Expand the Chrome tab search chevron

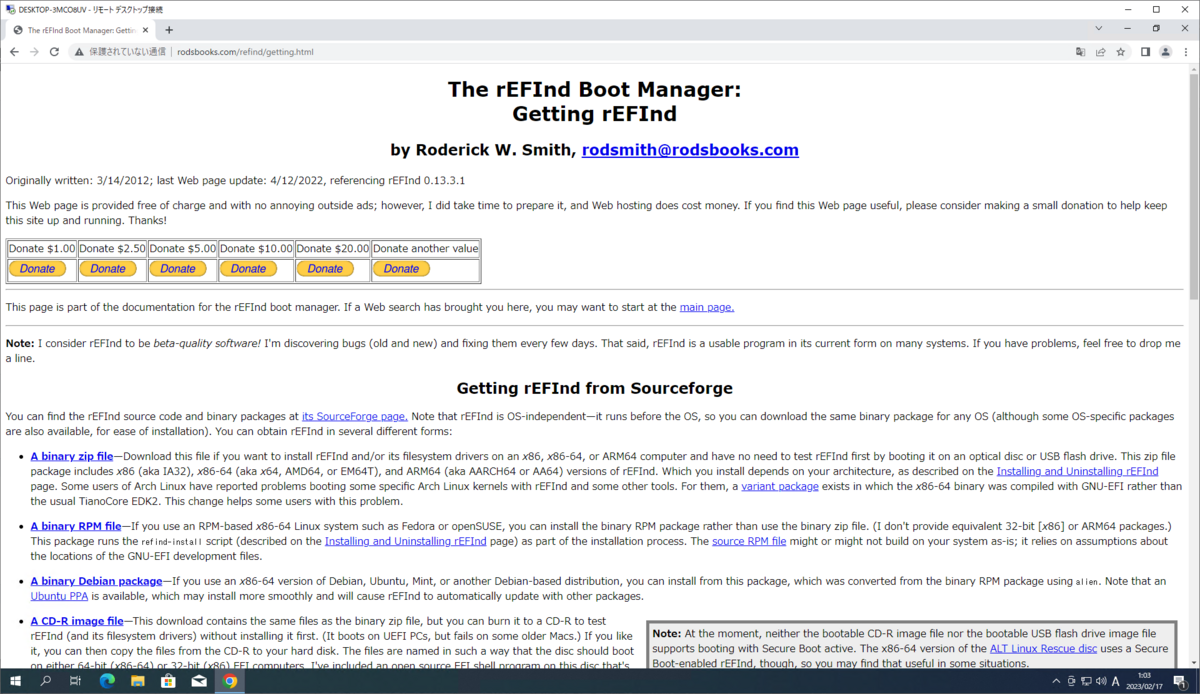(1099, 29)
